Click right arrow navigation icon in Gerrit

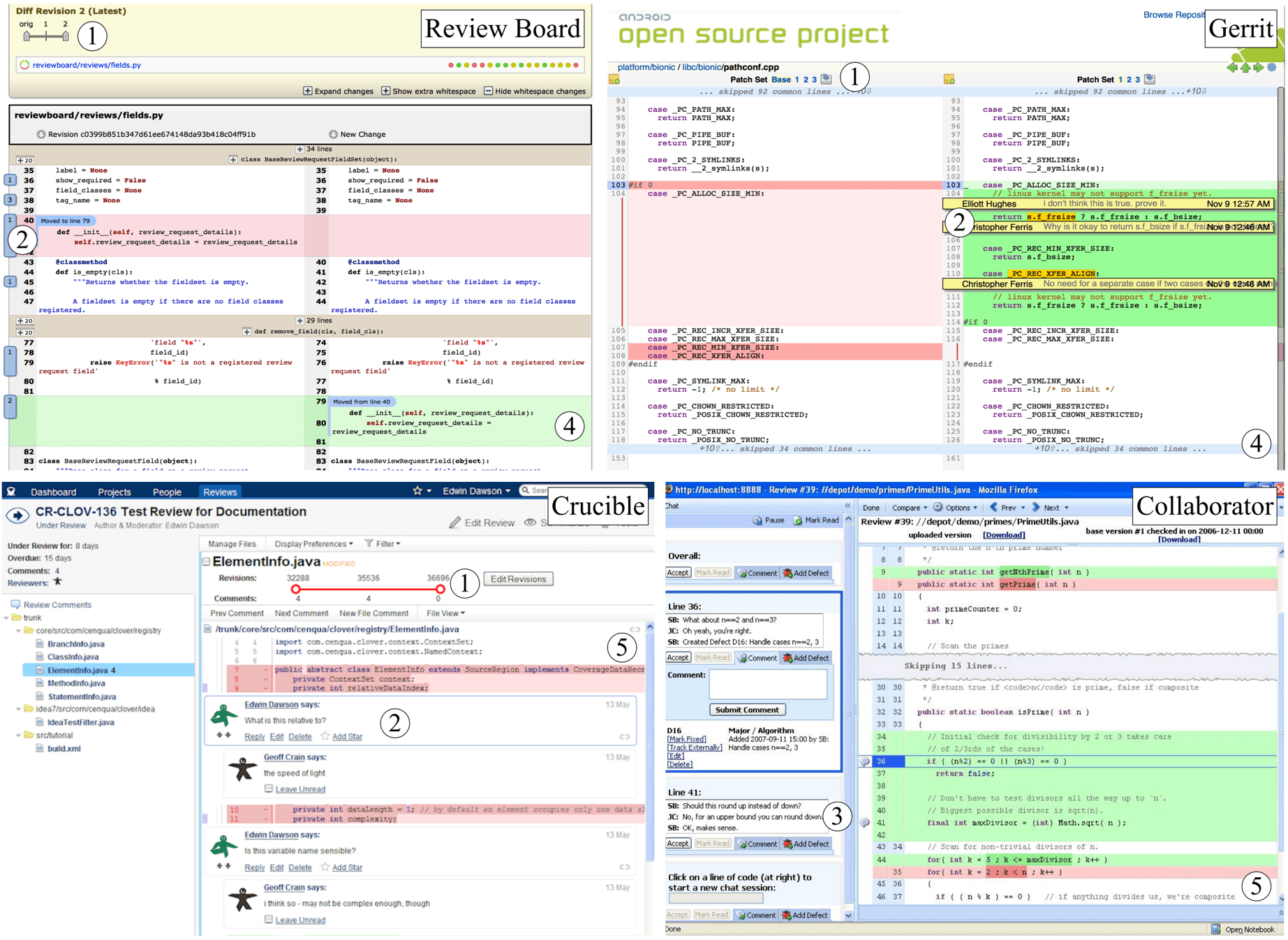coord(1259,68)
